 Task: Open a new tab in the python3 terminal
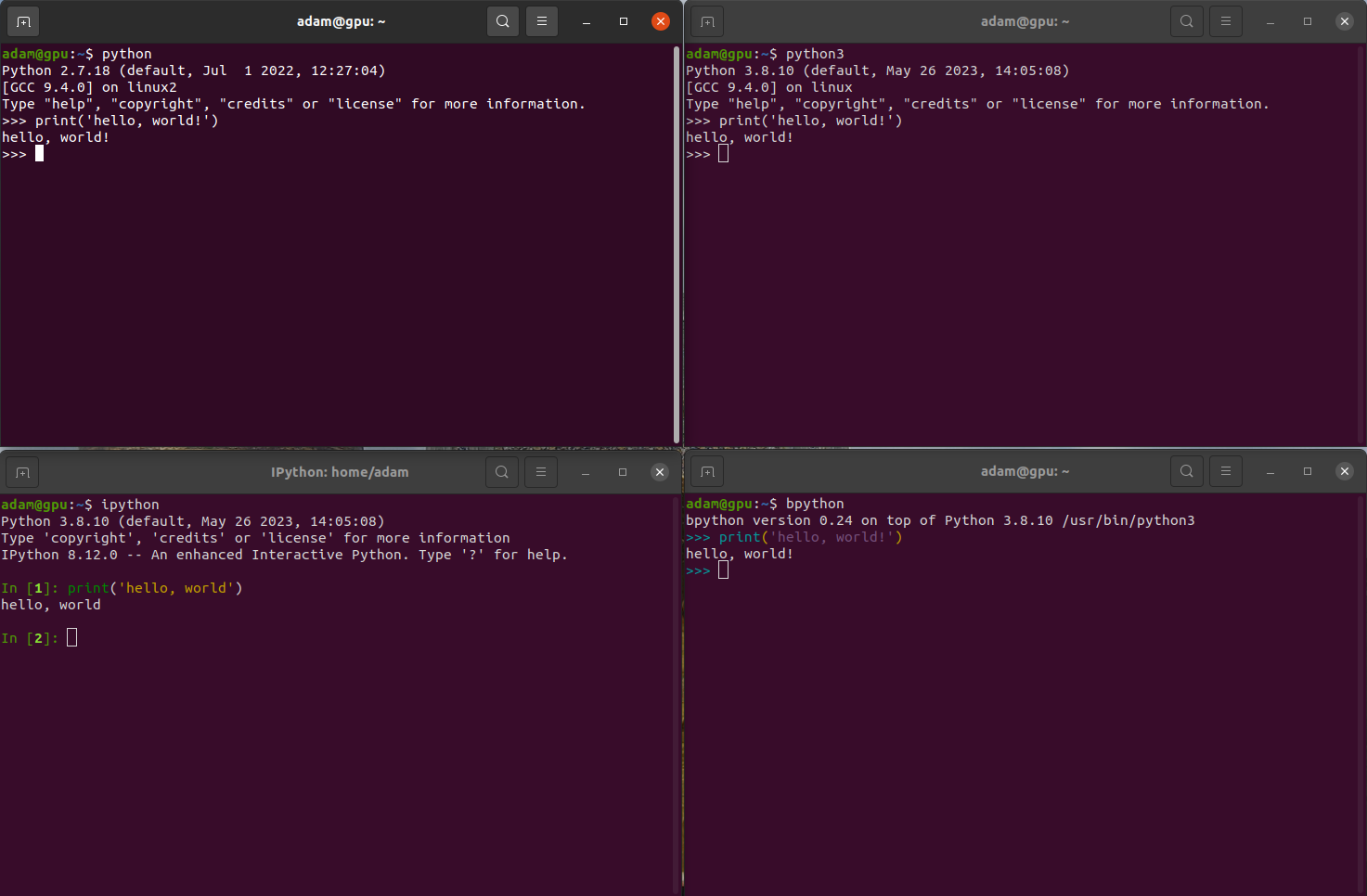706,20
